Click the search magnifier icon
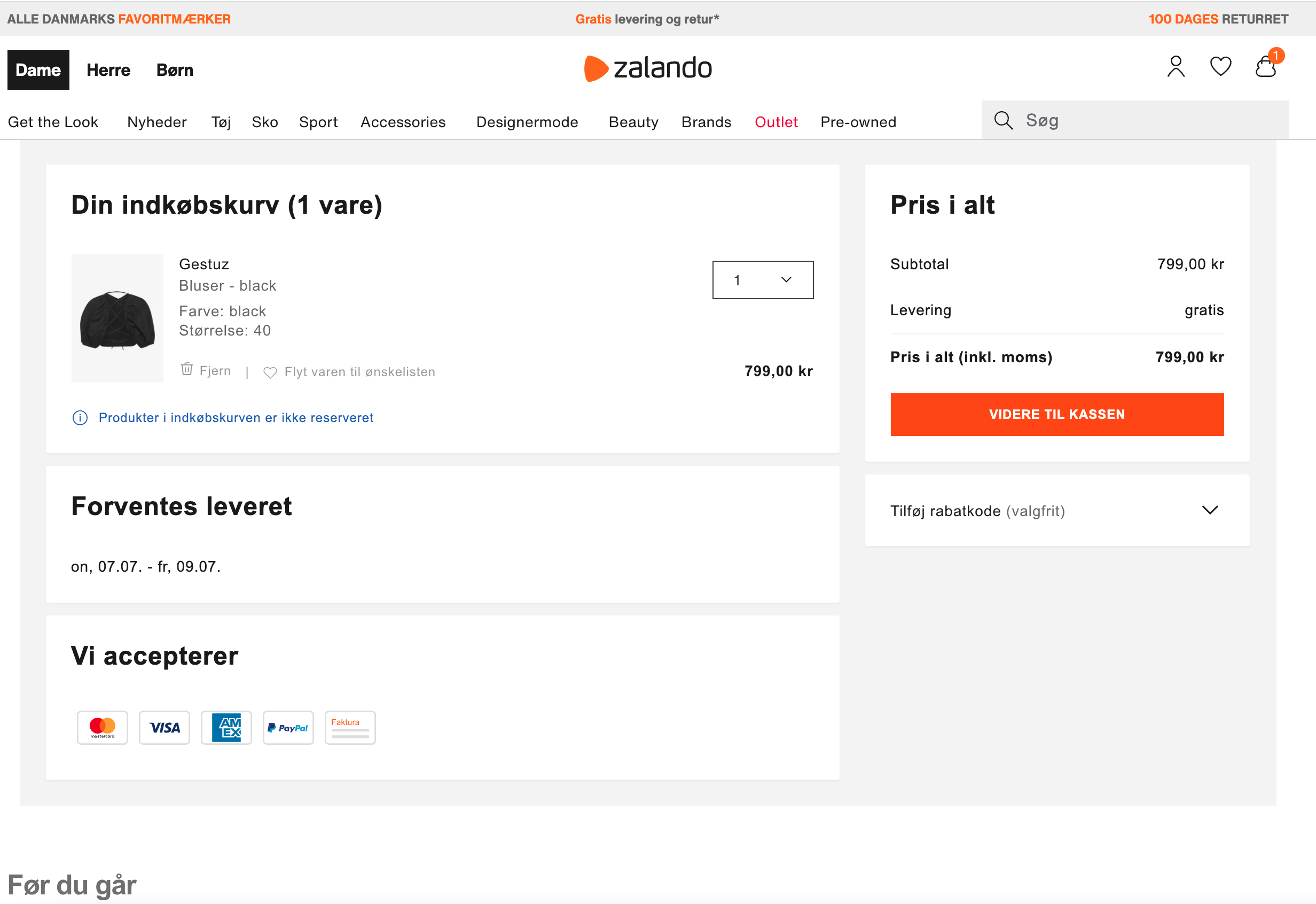This screenshot has height=904, width=1316. [x=1004, y=120]
